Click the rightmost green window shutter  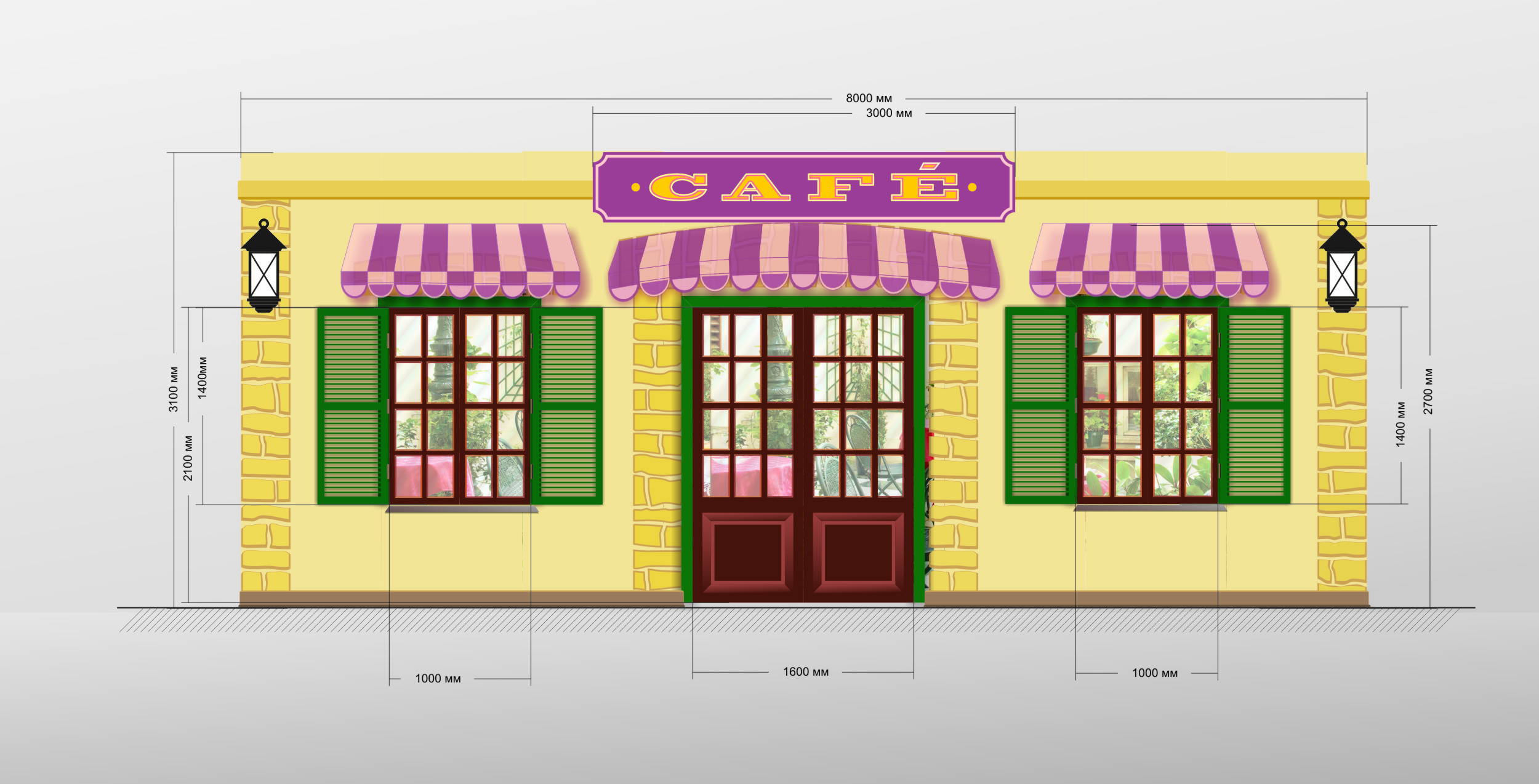[1256, 406]
